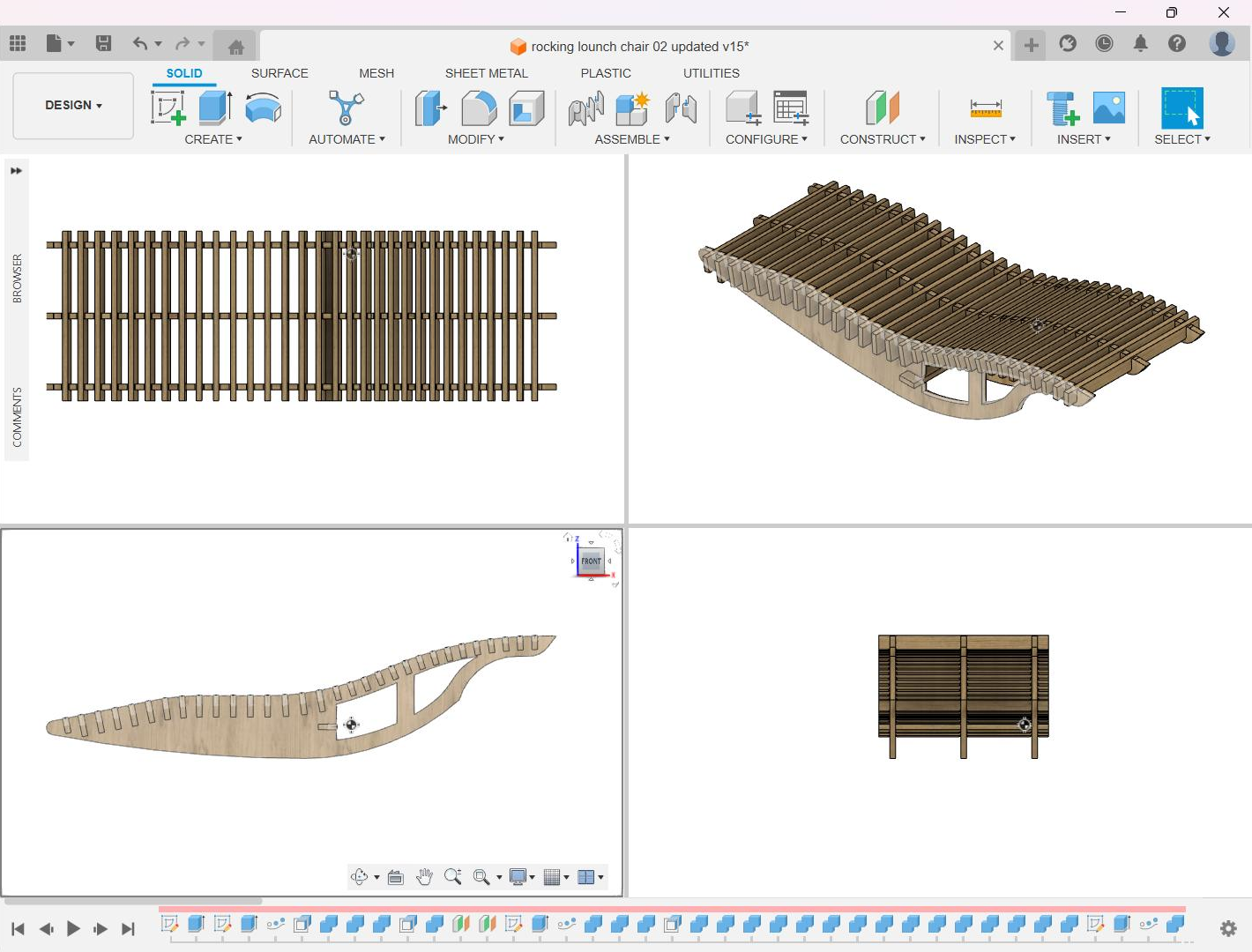Select the Create Sketch tool
This screenshot has width=1252, height=952.
168,108
